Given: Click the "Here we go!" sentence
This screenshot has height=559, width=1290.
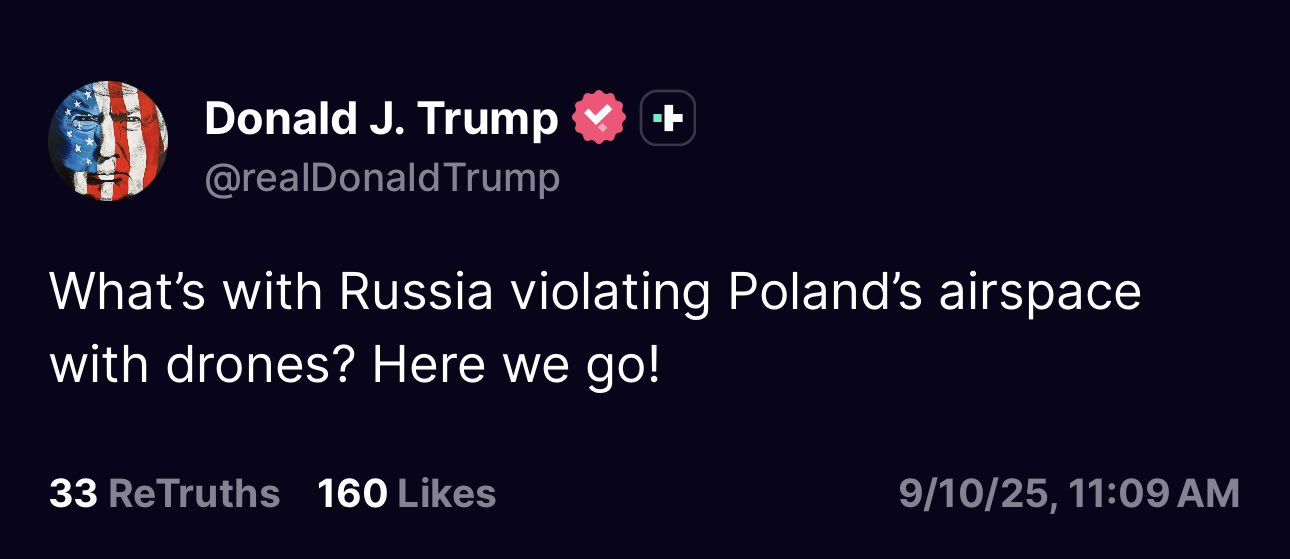Looking at the screenshot, I should point(516,367).
